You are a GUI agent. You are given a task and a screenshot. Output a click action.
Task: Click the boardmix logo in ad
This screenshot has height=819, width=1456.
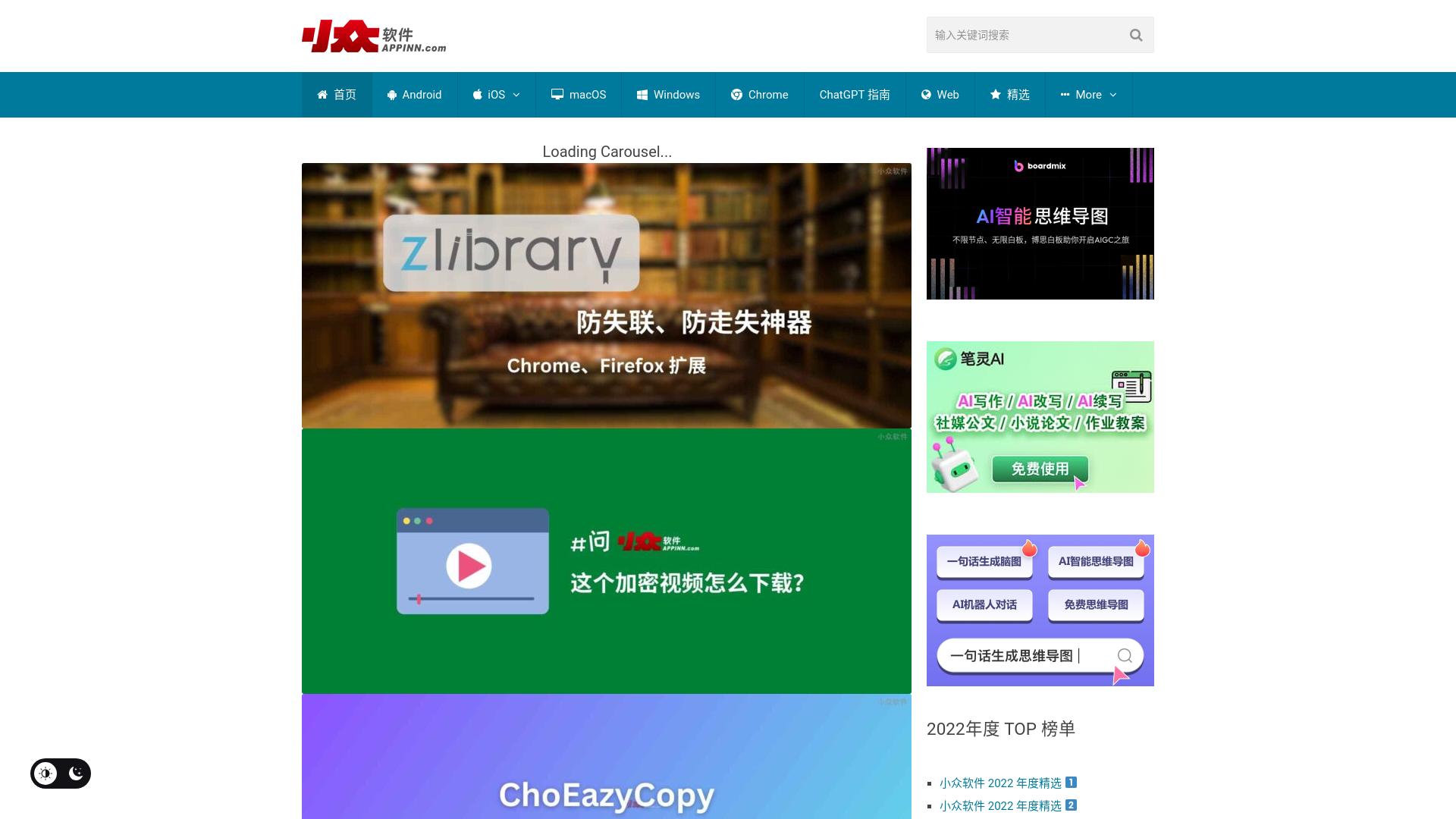click(x=1040, y=166)
